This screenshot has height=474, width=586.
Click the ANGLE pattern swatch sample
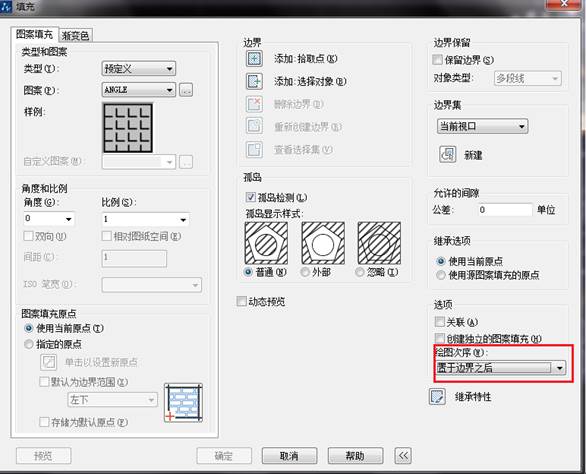point(128,128)
